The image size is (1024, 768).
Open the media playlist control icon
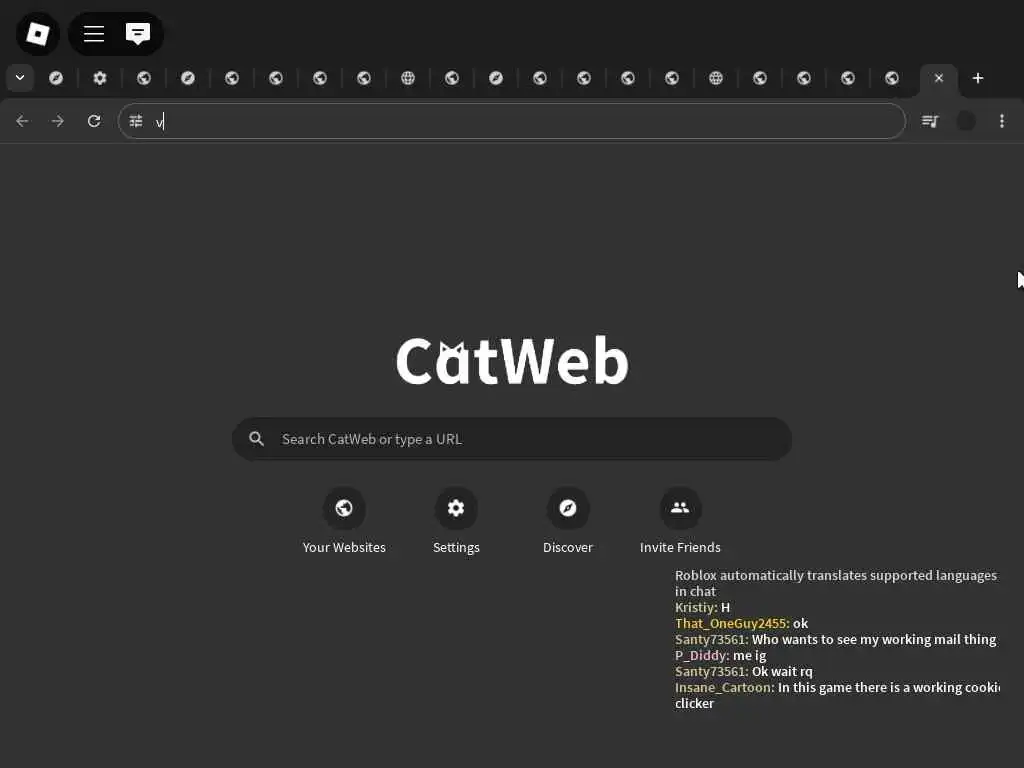(930, 121)
